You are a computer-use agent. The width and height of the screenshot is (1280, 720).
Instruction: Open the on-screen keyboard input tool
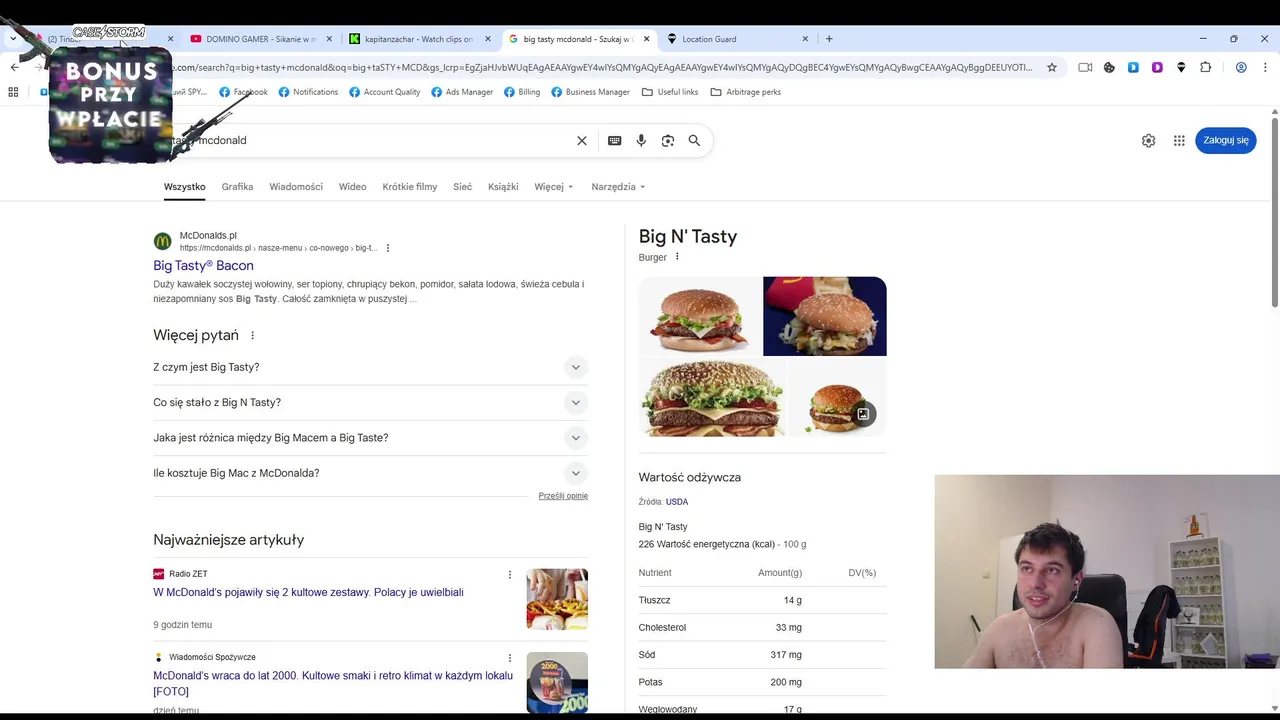point(615,141)
